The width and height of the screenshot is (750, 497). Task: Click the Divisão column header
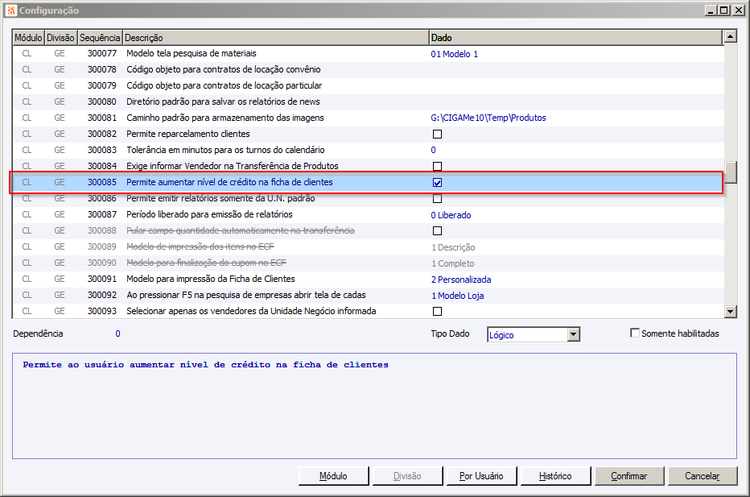[x=61, y=38]
